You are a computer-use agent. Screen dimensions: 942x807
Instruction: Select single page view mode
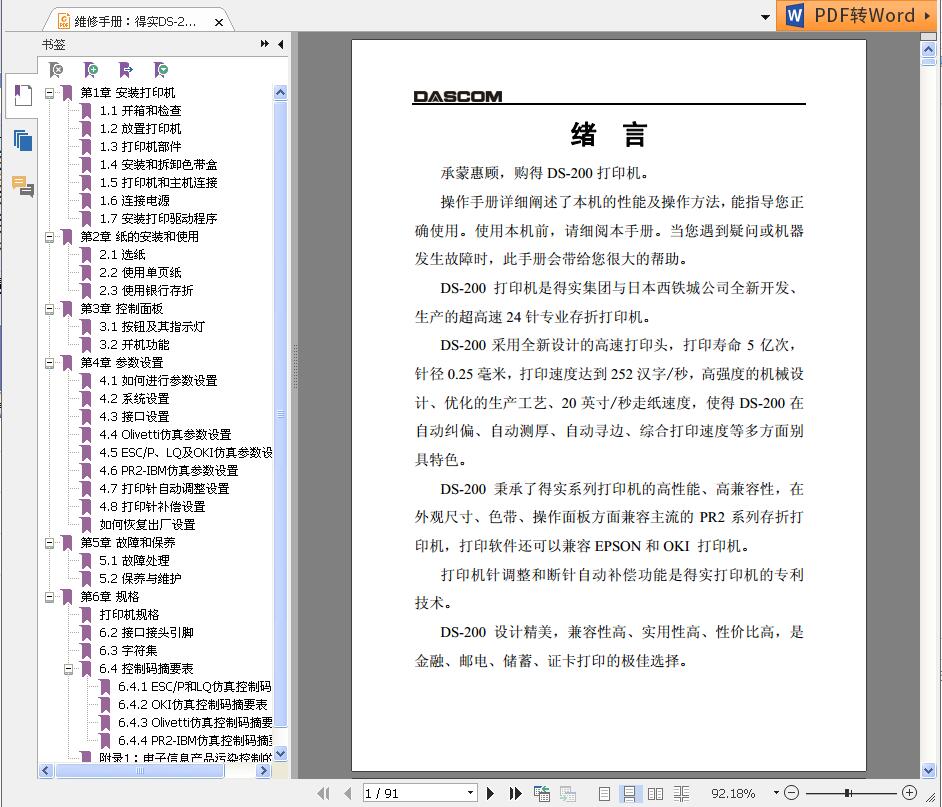click(x=604, y=793)
